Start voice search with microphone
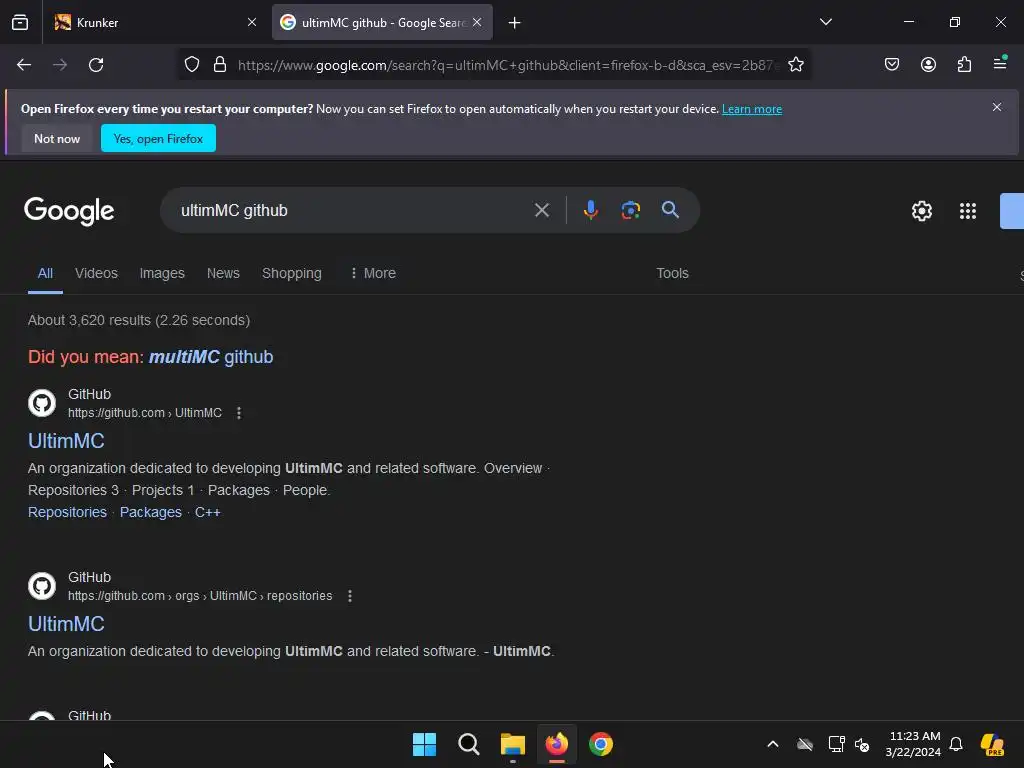This screenshot has height=768, width=1024. pos(590,210)
